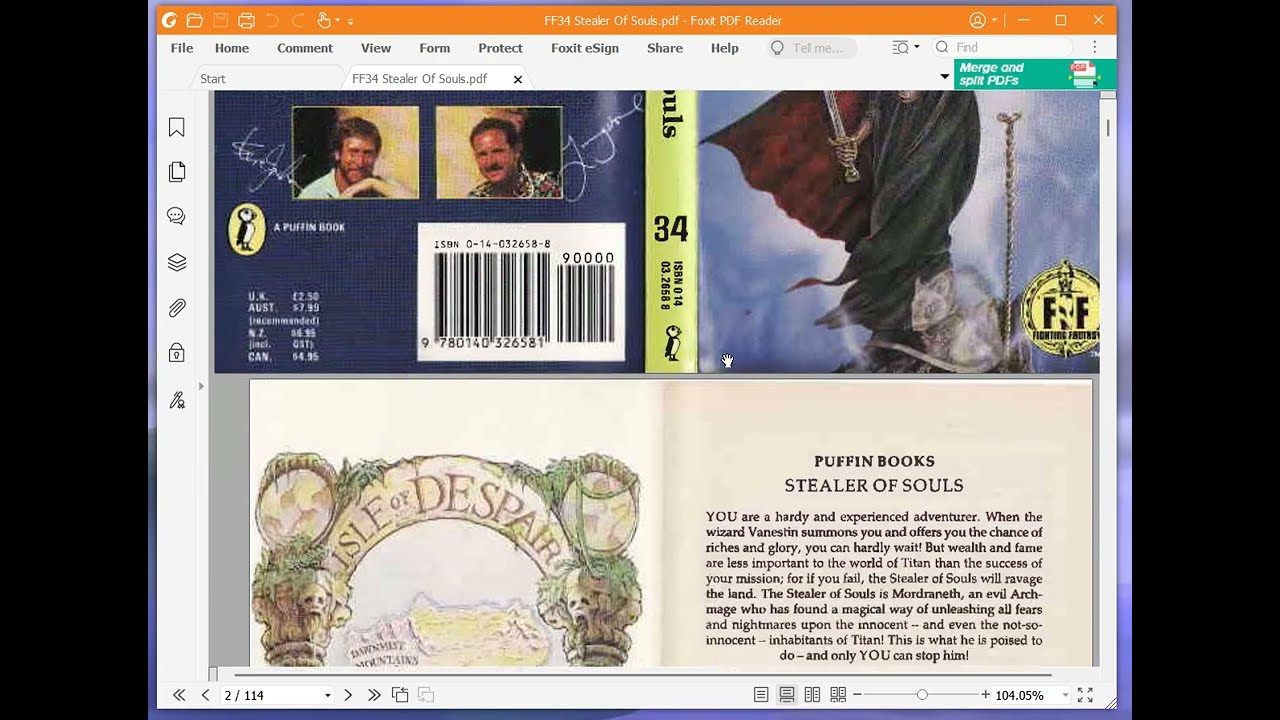Click the Undo arrow in the quick toolbar
1280x720 pixels.
(272, 20)
